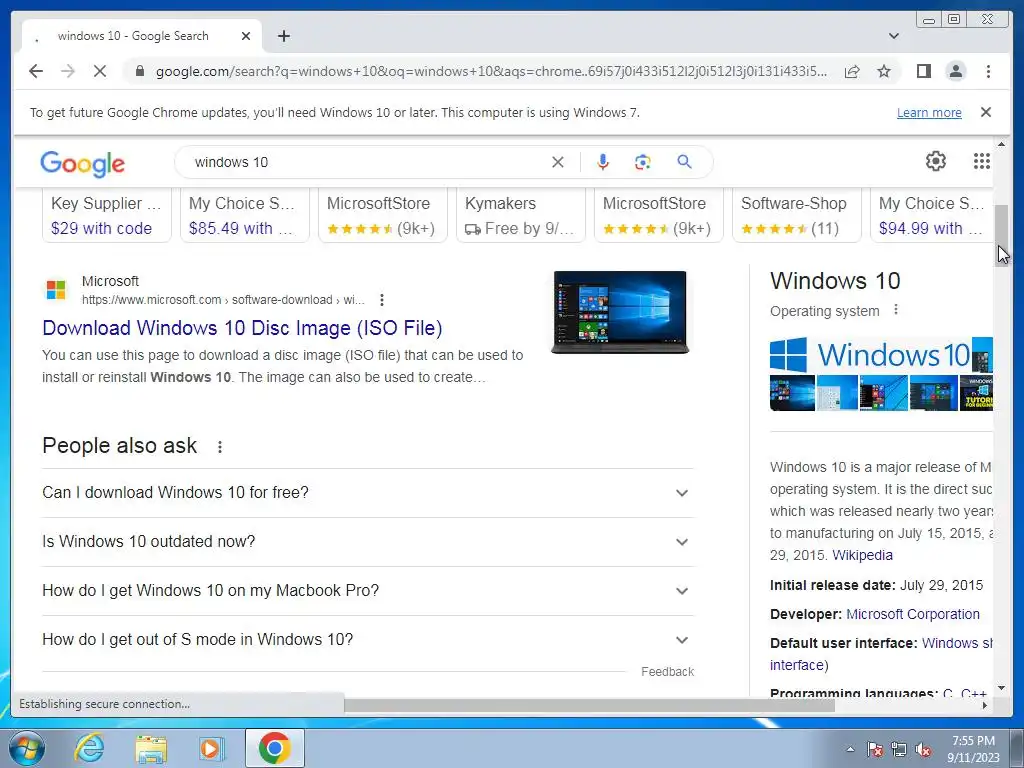This screenshot has width=1024, height=768.
Task: Share this page from address bar
Action: click(852, 71)
